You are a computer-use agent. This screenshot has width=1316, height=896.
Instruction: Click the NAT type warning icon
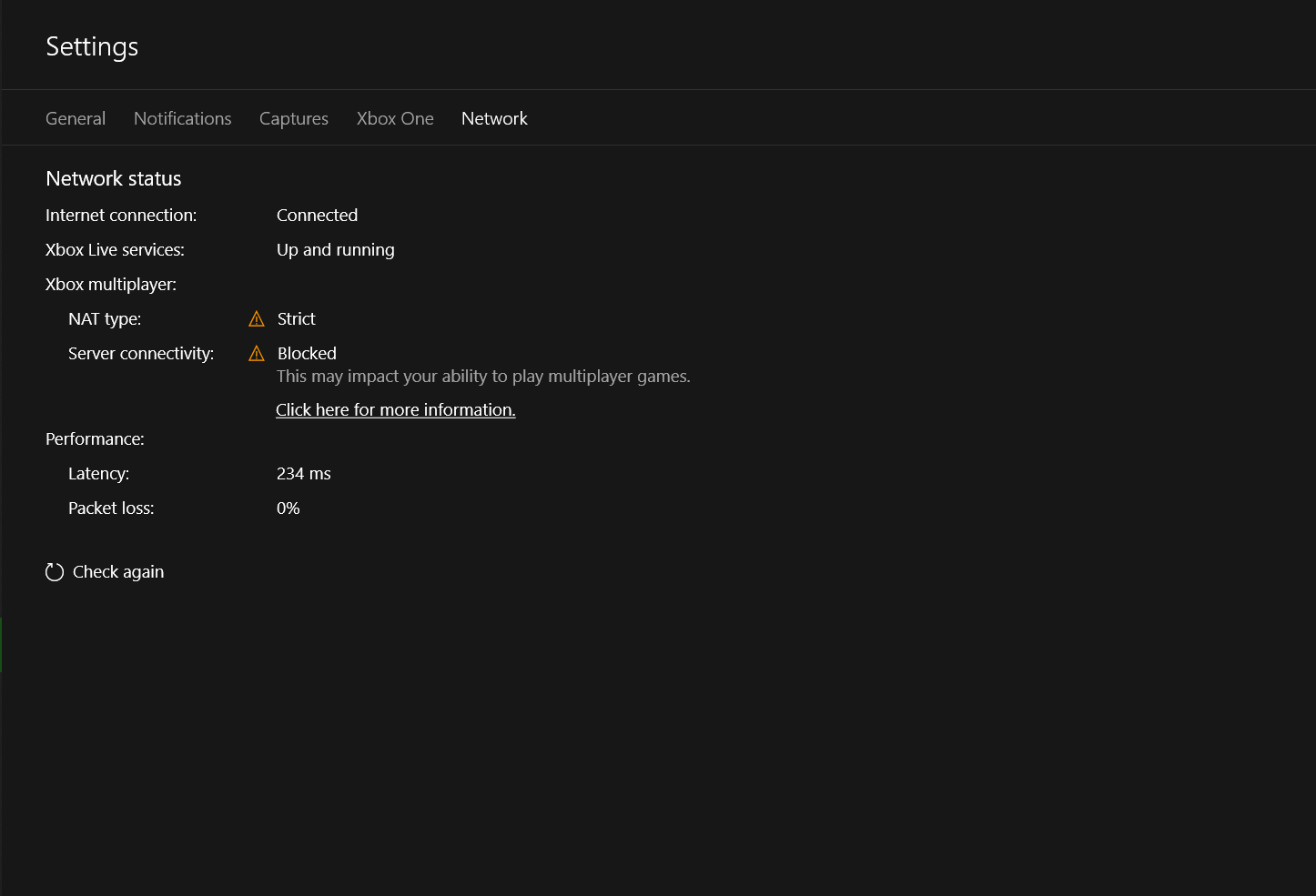coord(257,319)
